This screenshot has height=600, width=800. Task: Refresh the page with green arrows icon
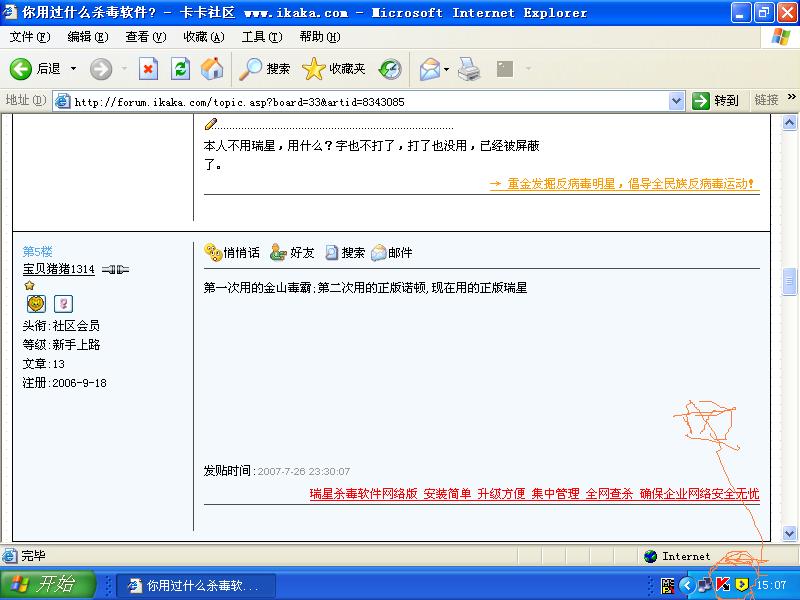180,69
